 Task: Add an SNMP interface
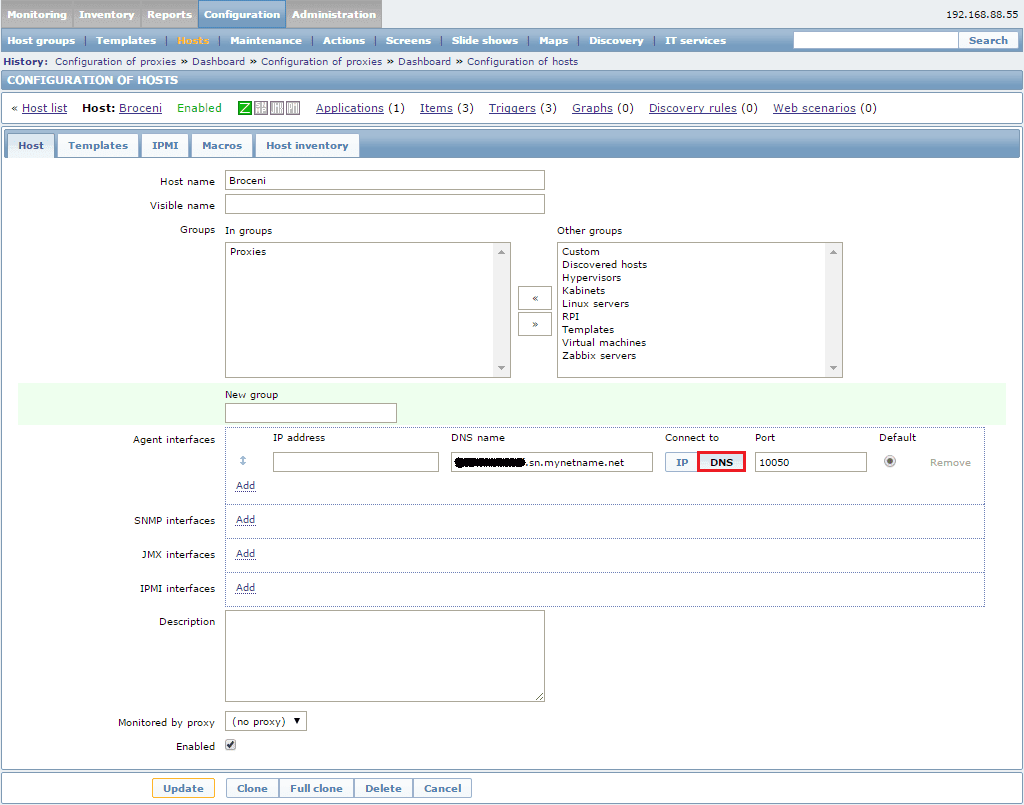pyautogui.click(x=246, y=520)
